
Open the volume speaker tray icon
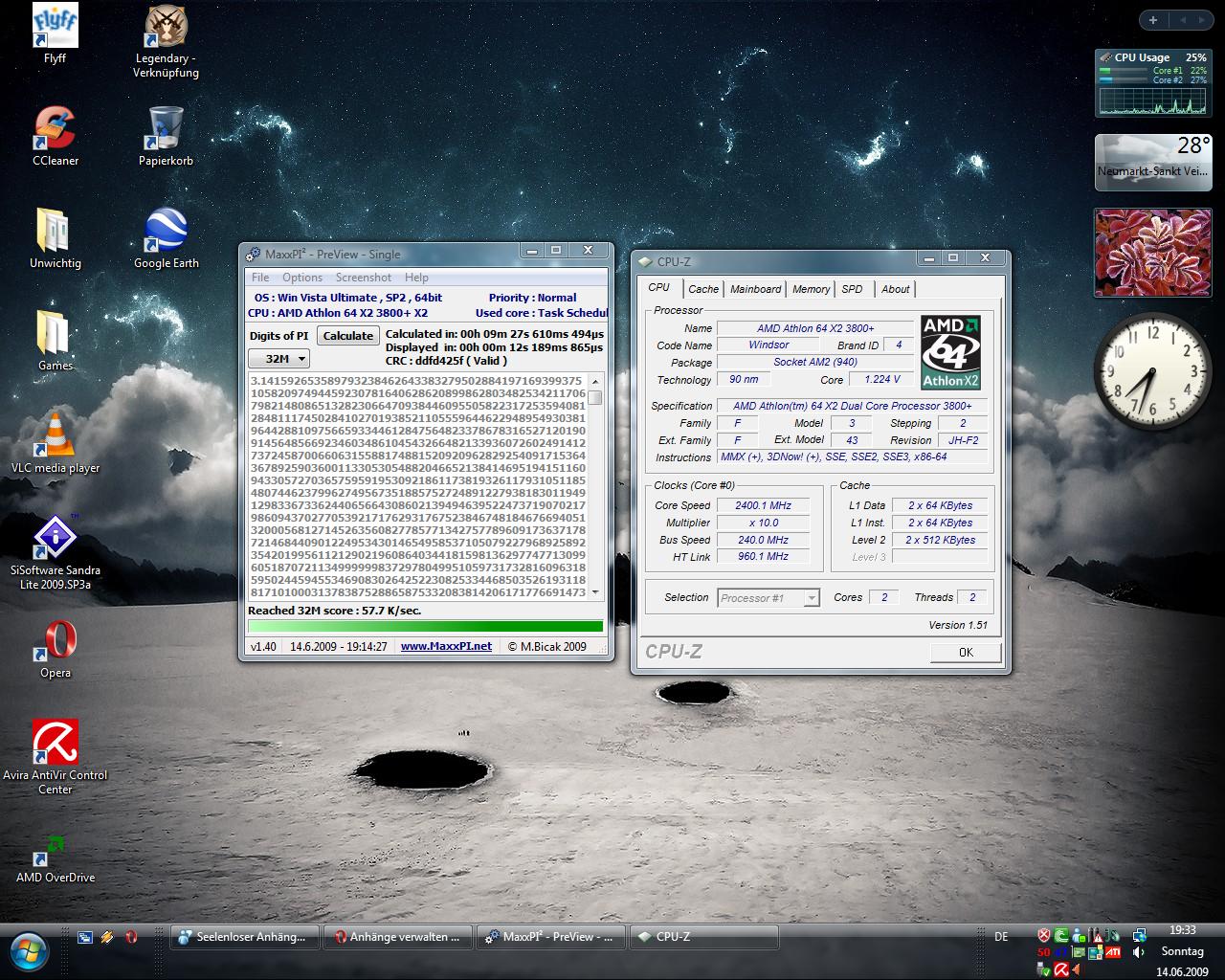click(x=1139, y=952)
